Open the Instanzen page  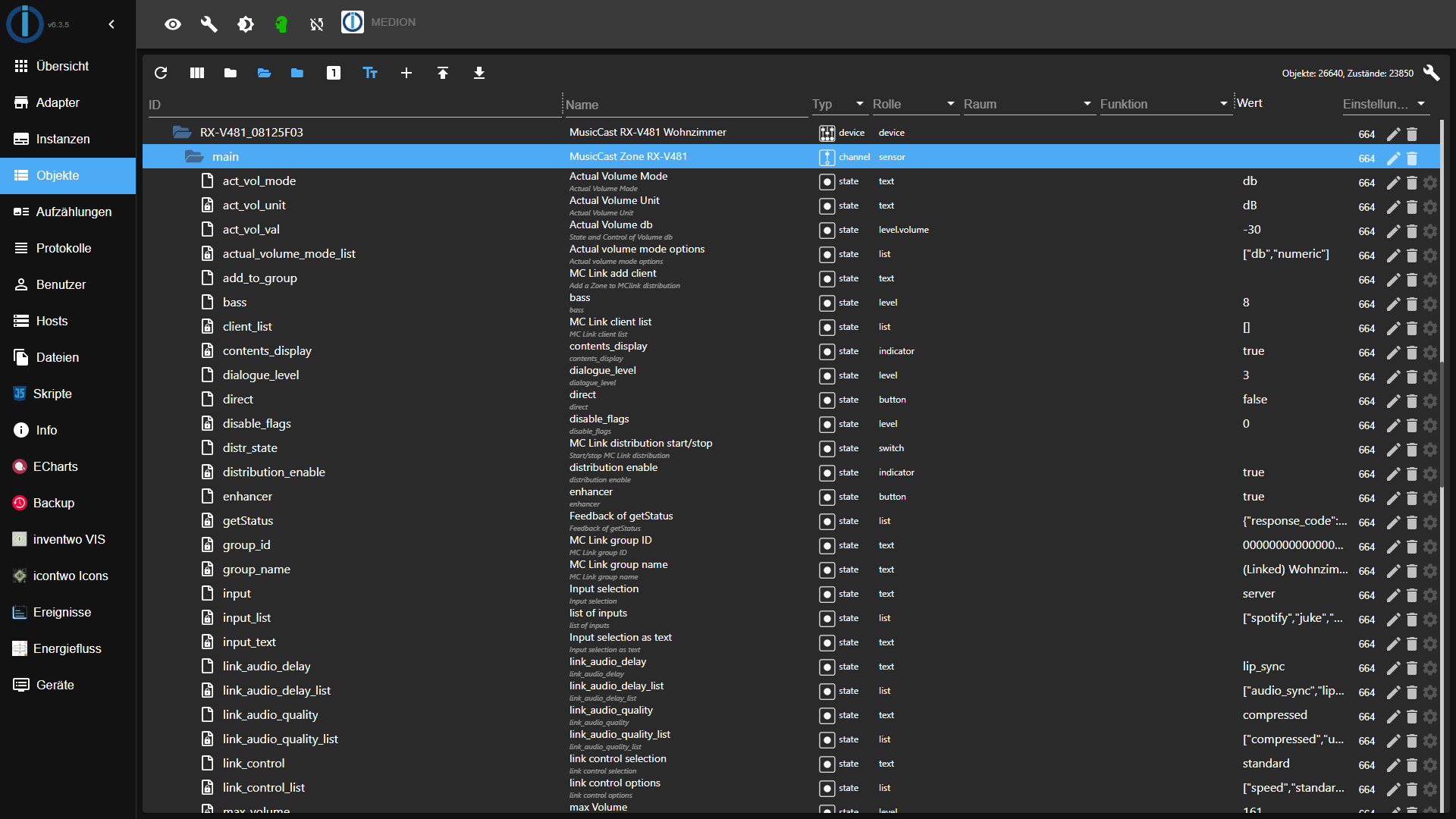(x=68, y=139)
